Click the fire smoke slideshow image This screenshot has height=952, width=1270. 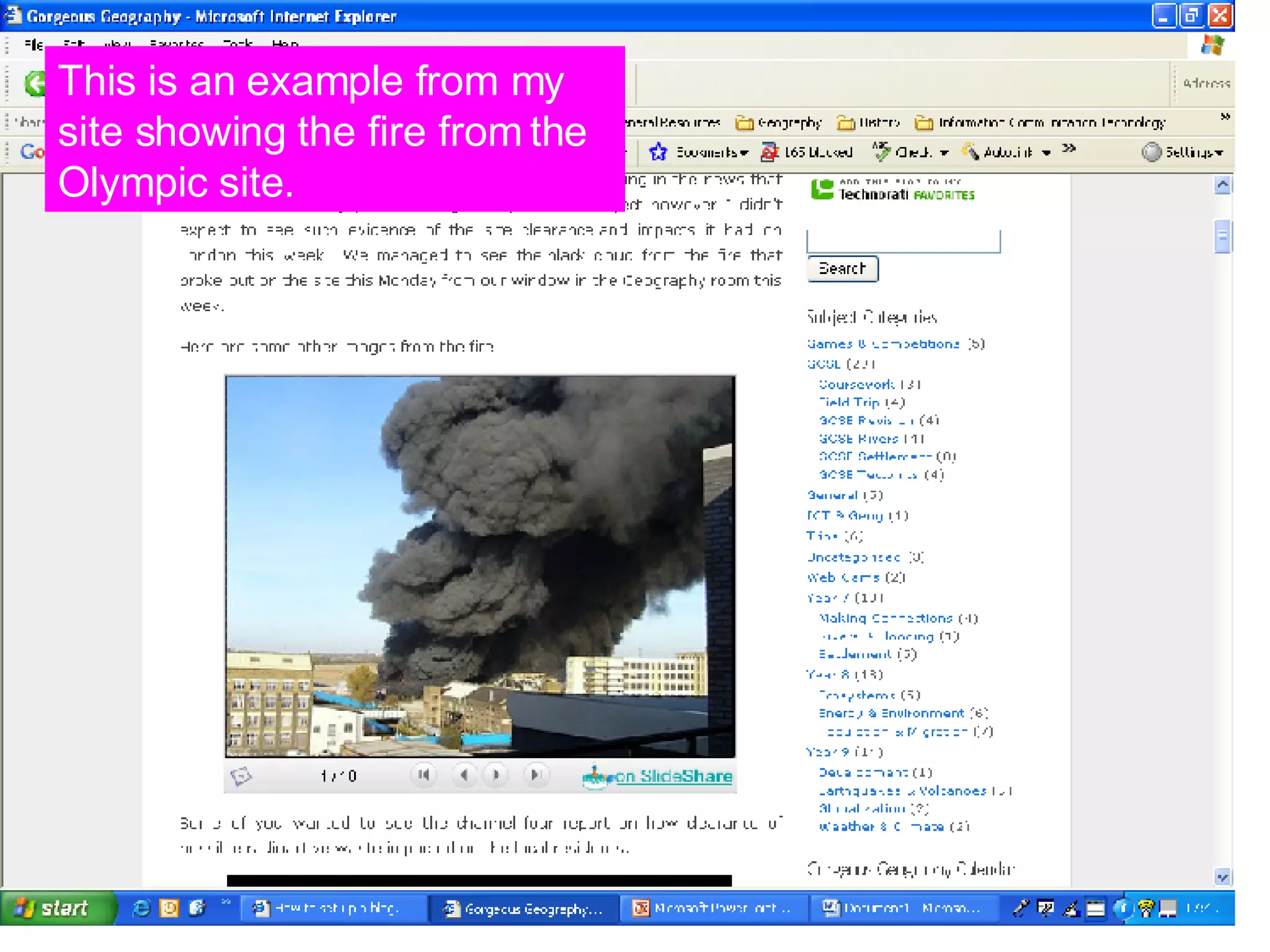click(x=480, y=566)
